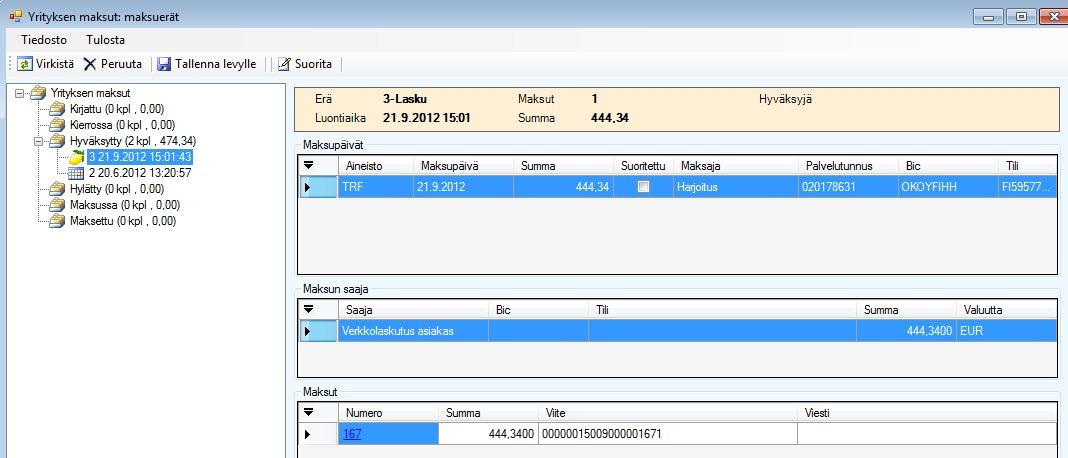The height and width of the screenshot is (458, 1068).
Task: Select batch 3 21.9.2012 15:01:43 in tree
Action: (x=139, y=157)
